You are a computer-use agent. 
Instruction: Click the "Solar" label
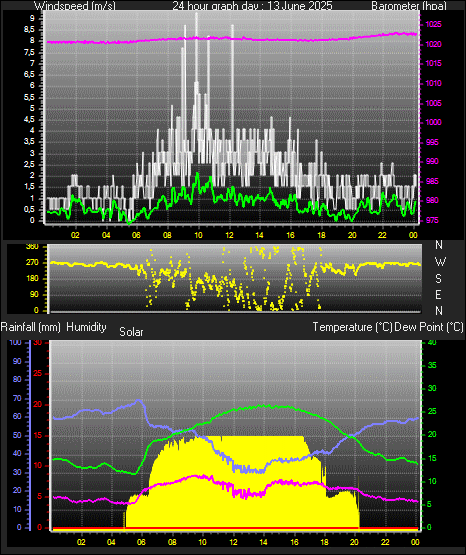131,332
